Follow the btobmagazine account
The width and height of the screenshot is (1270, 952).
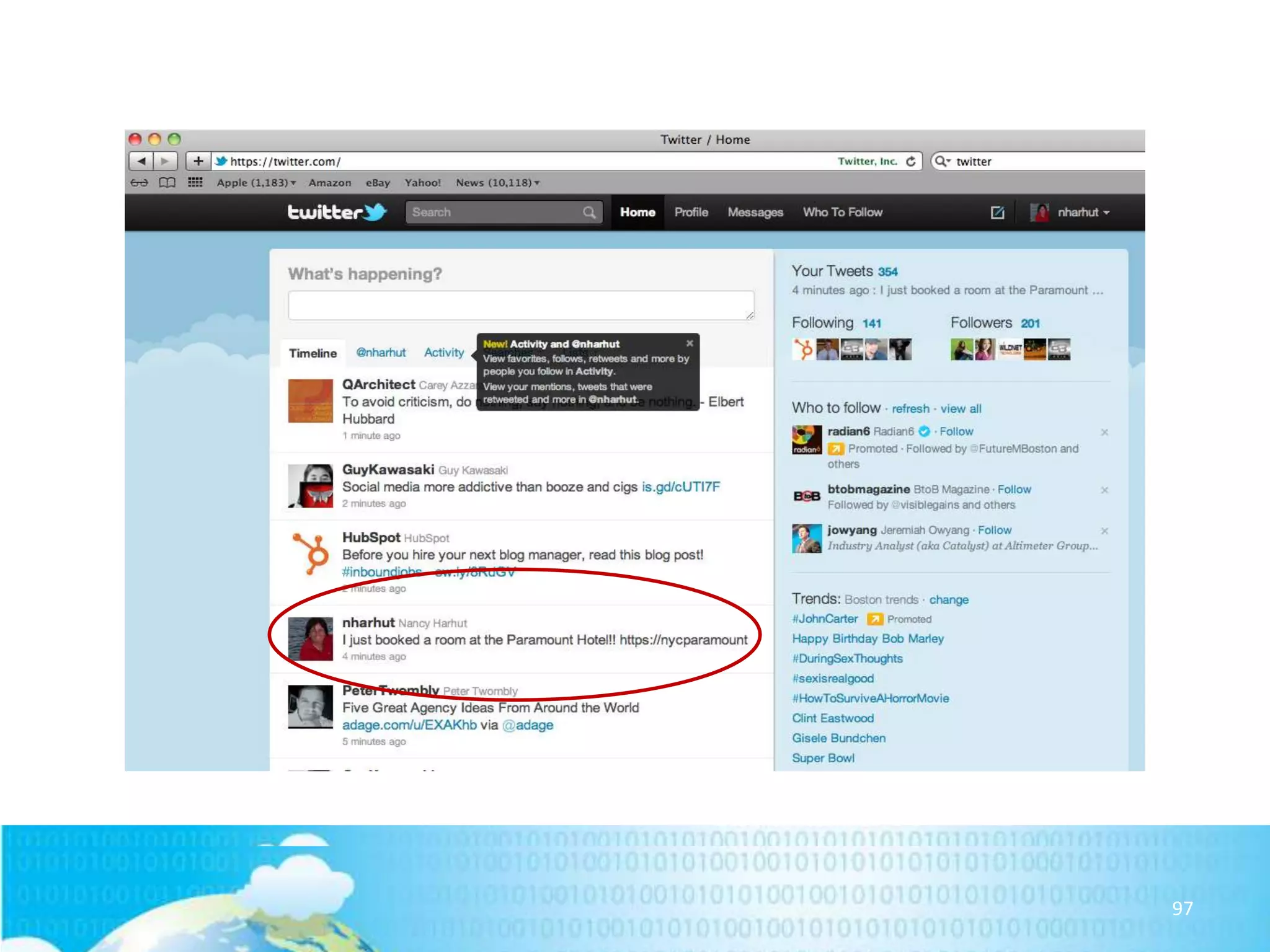tap(1014, 490)
